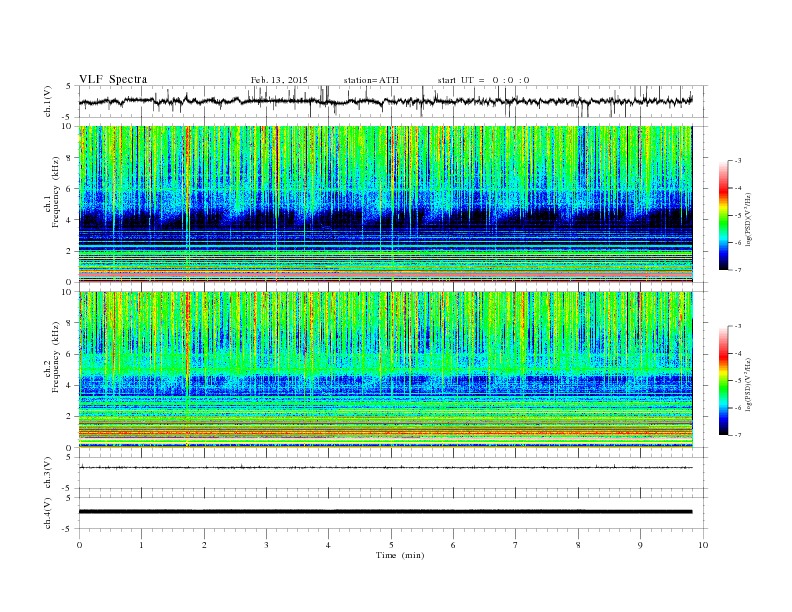The width and height of the screenshot is (792, 612).
Task: Click the 'VLF Spectra' title text
Action: pos(113,79)
